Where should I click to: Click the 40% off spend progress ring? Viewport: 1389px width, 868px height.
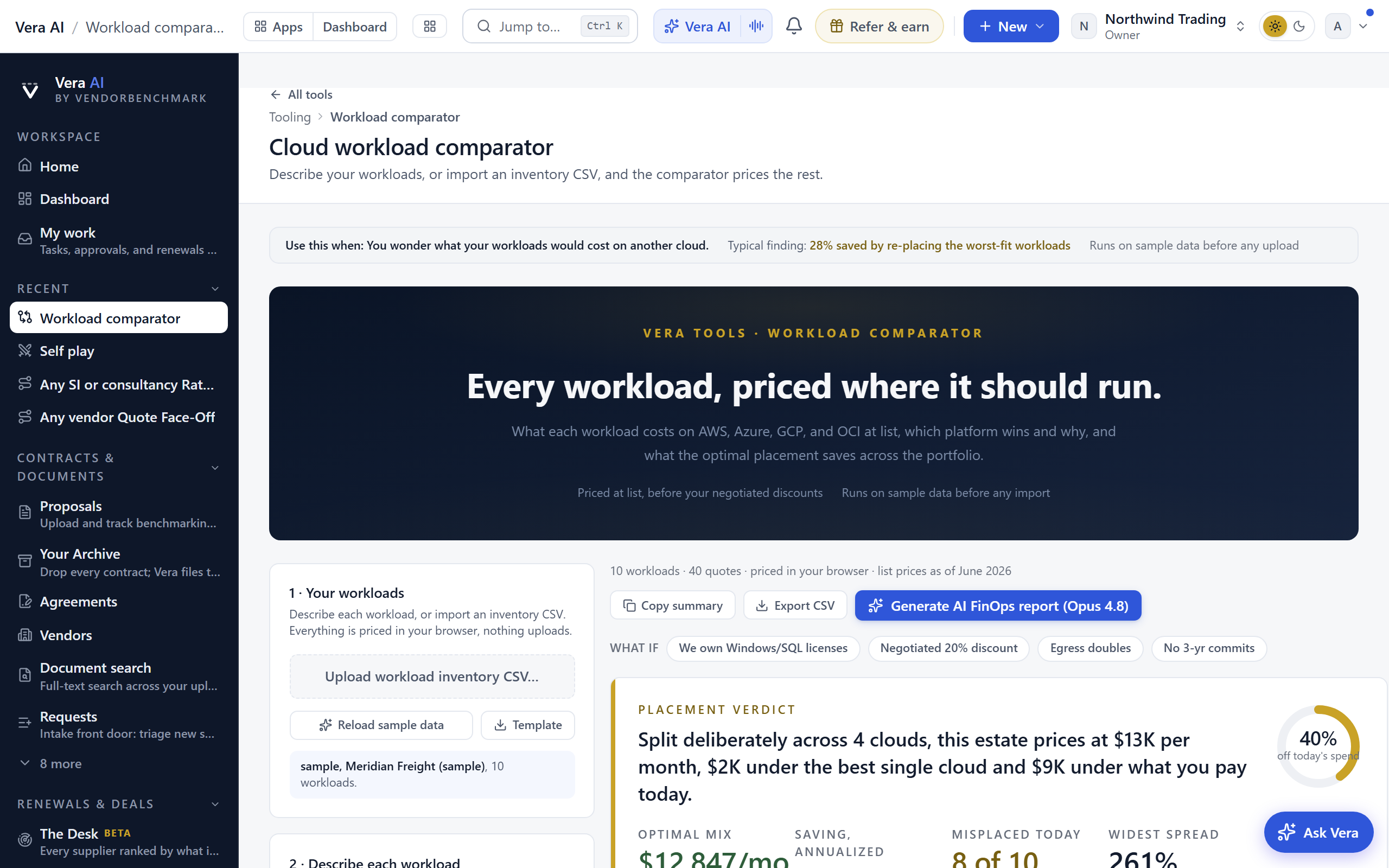[x=1318, y=746]
